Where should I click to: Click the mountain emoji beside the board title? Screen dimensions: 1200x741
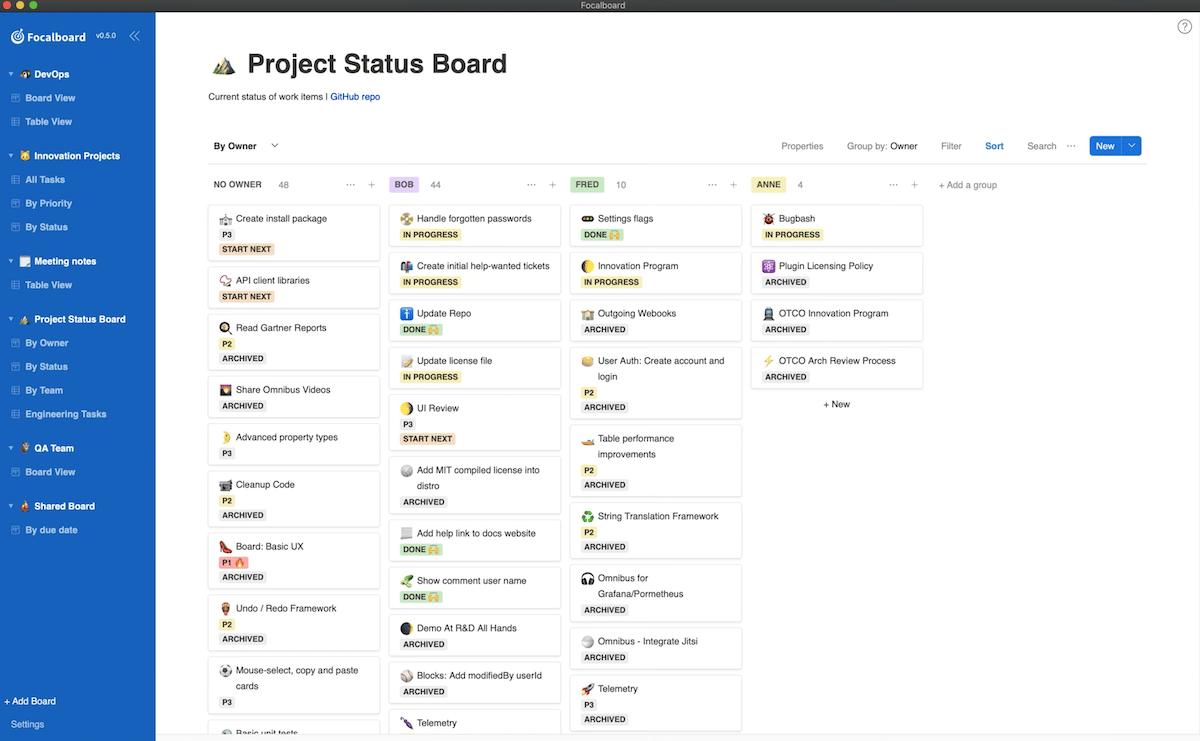pos(224,63)
